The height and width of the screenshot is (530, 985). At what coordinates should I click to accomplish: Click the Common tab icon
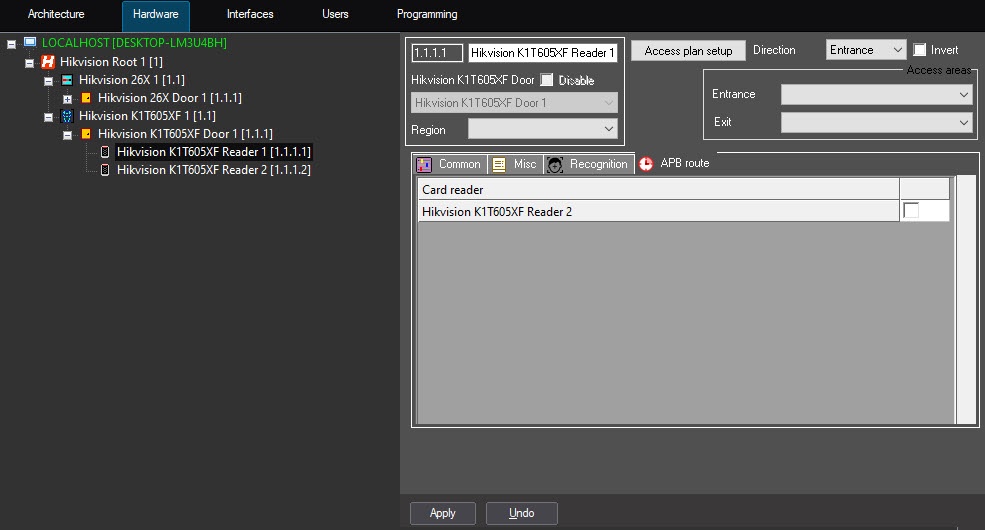pos(424,165)
